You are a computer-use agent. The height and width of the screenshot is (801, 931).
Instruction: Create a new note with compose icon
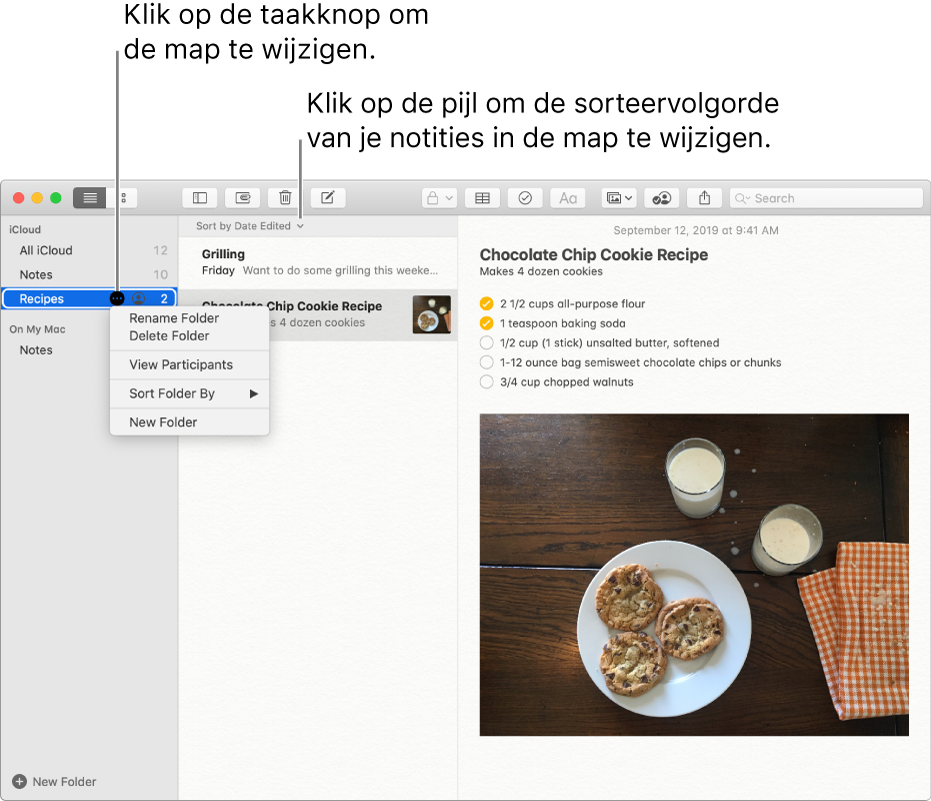click(328, 198)
